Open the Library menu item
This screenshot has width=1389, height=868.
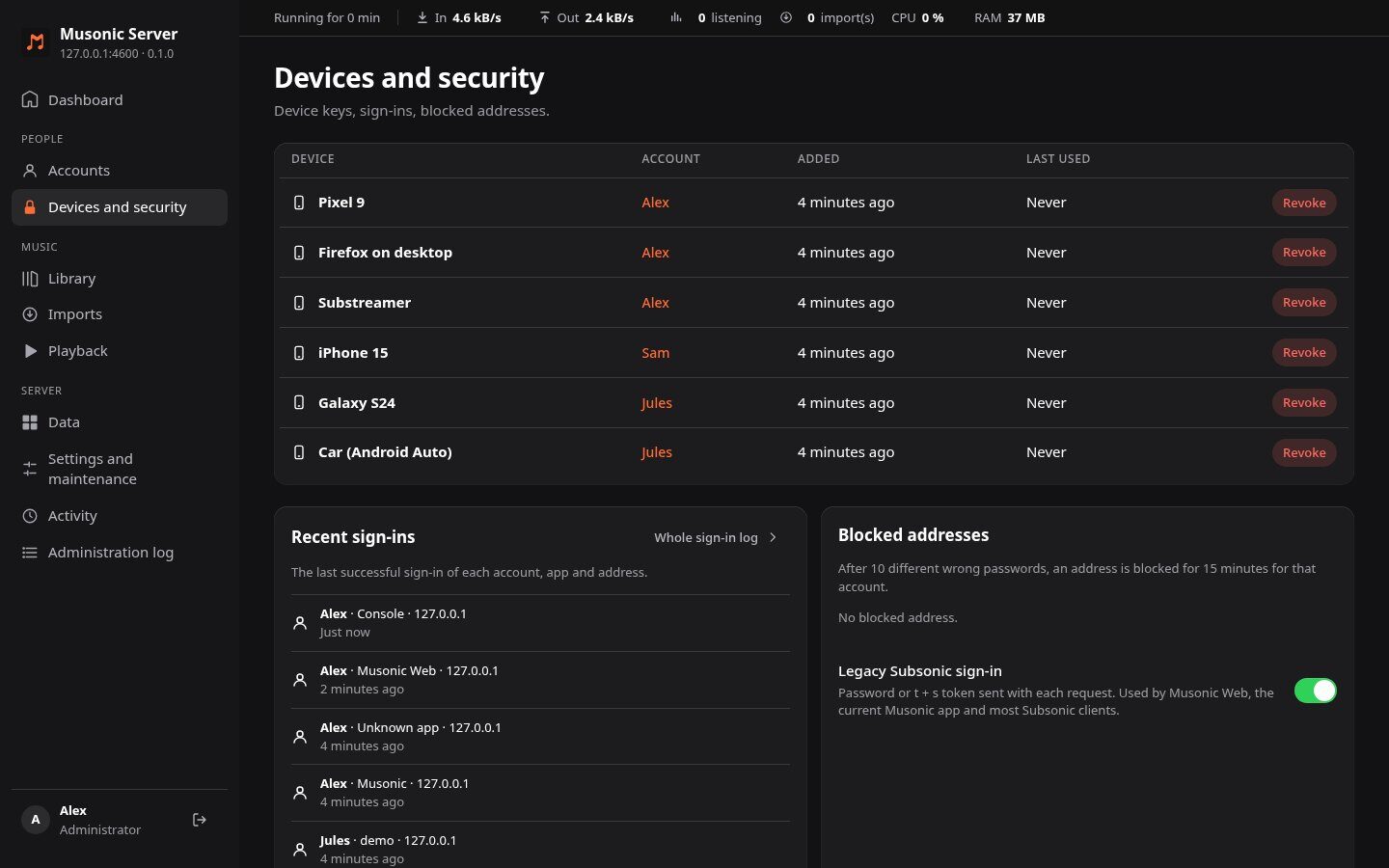[120, 279]
